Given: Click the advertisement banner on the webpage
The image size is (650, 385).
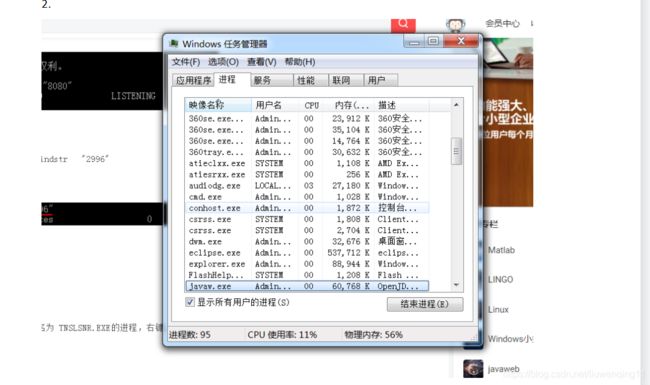Looking at the screenshot, I should tap(508, 122).
